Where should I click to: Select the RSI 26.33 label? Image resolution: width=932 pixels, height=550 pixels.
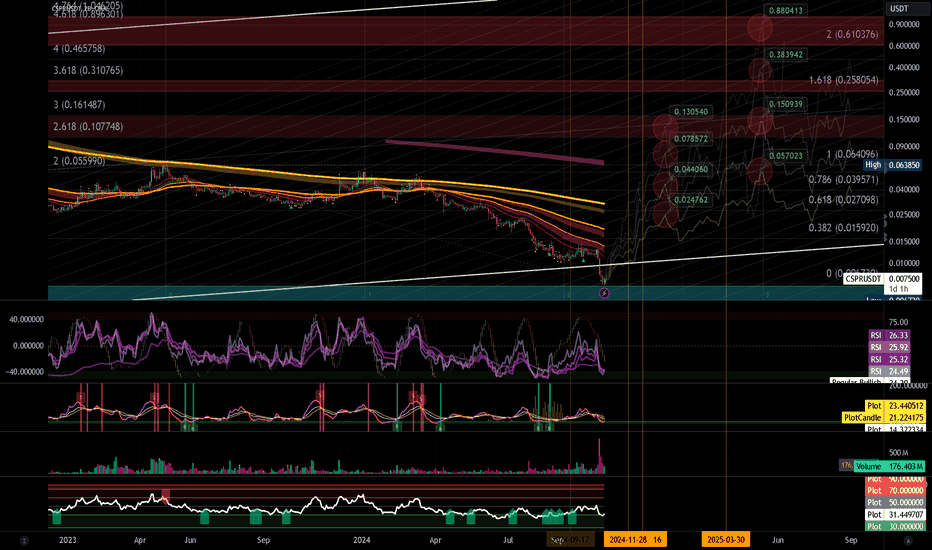point(890,335)
